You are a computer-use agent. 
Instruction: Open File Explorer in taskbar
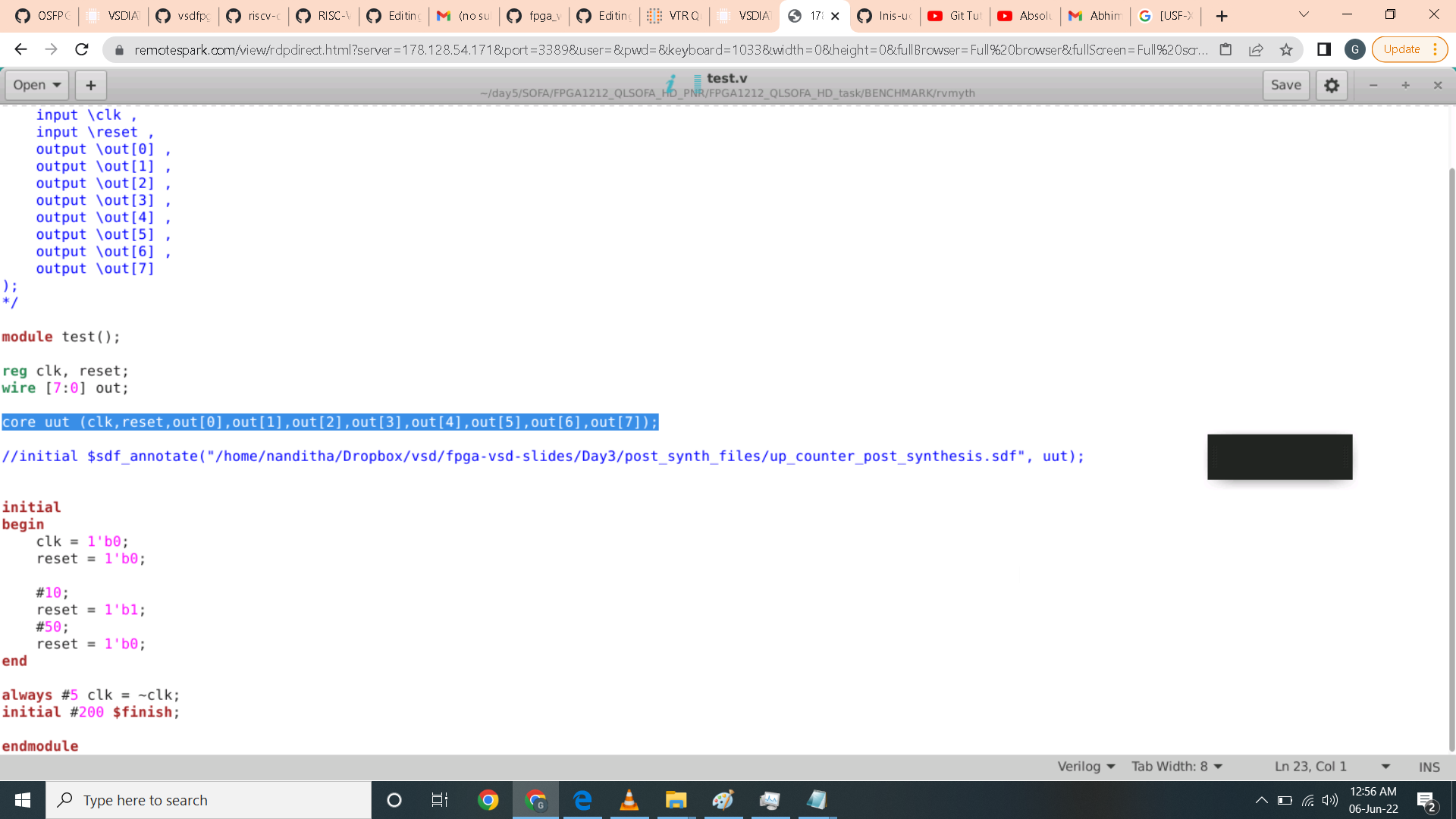(676, 800)
